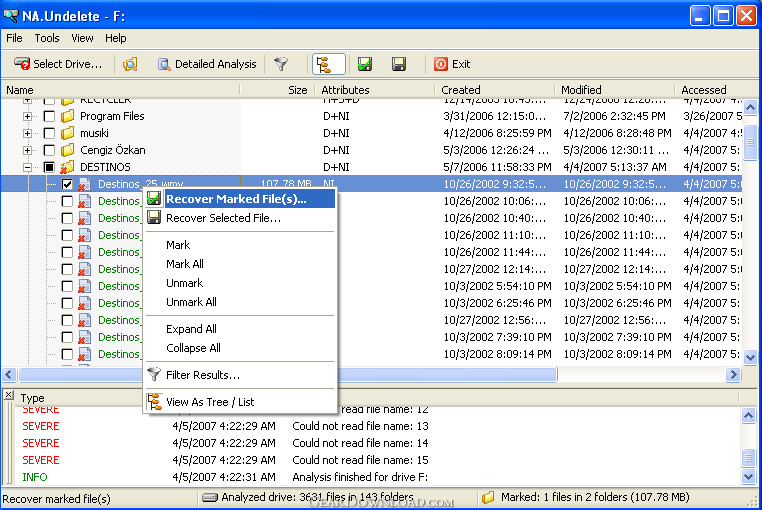This screenshot has width=762, height=510.
Task: Click the file list scroll down arrow
Action: click(x=750, y=358)
